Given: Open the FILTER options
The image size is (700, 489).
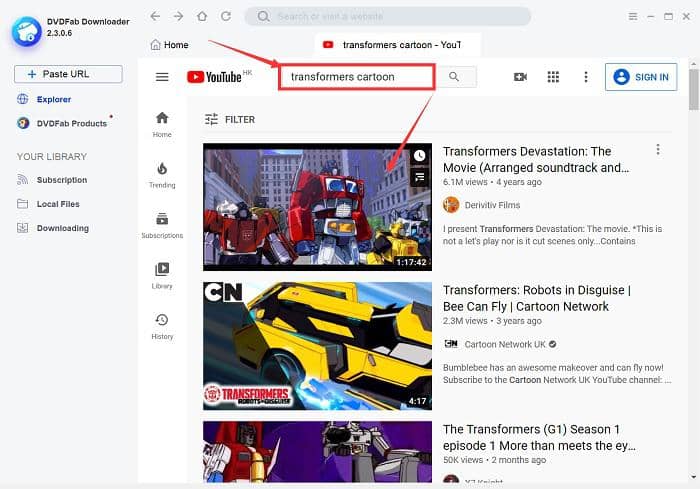Looking at the screenshot, I should click(230, 120).
